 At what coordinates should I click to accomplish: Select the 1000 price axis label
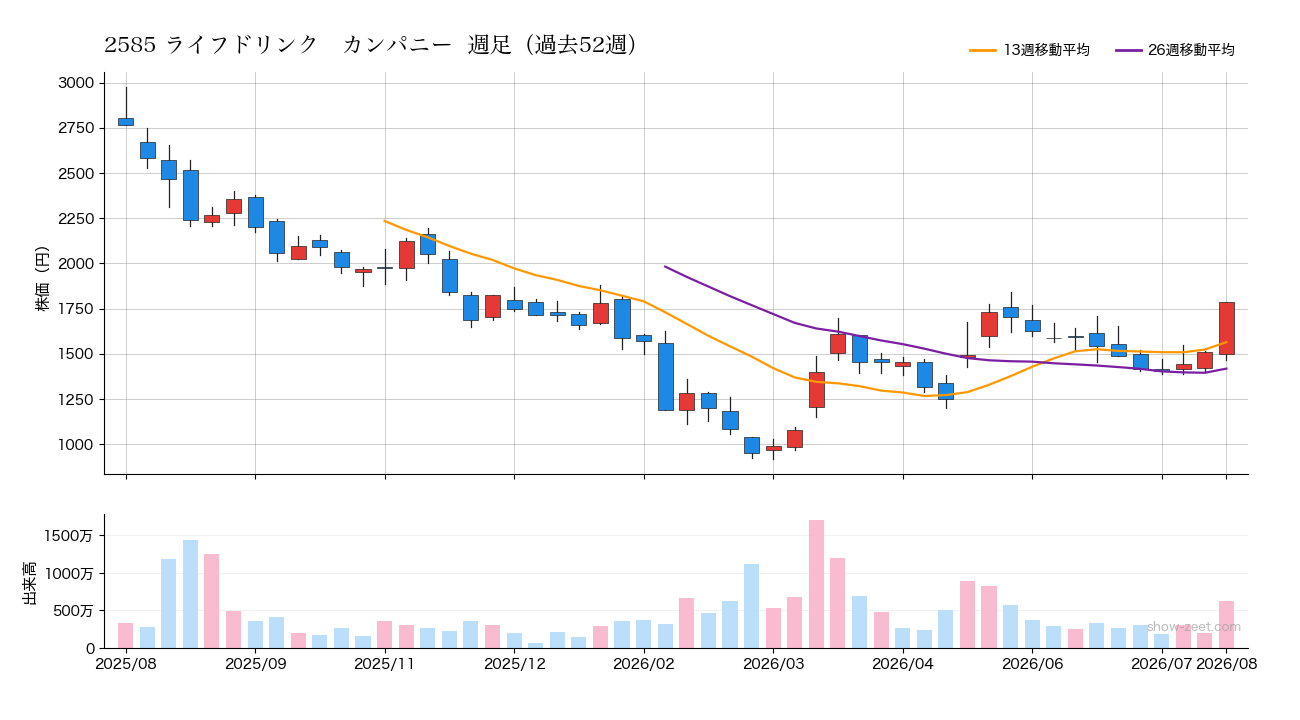(76, 445)
